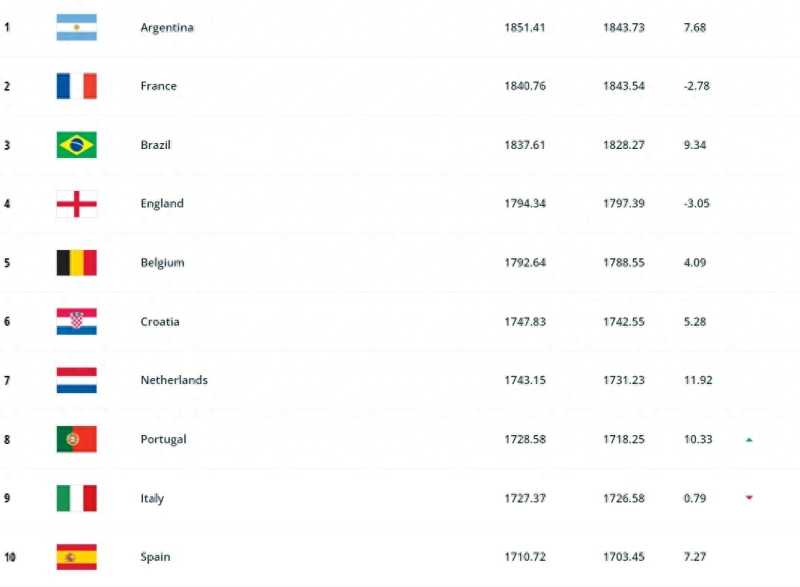Click England's previous points 1797.39
This screenshot has height=587, width=800.
click(623, 204)
